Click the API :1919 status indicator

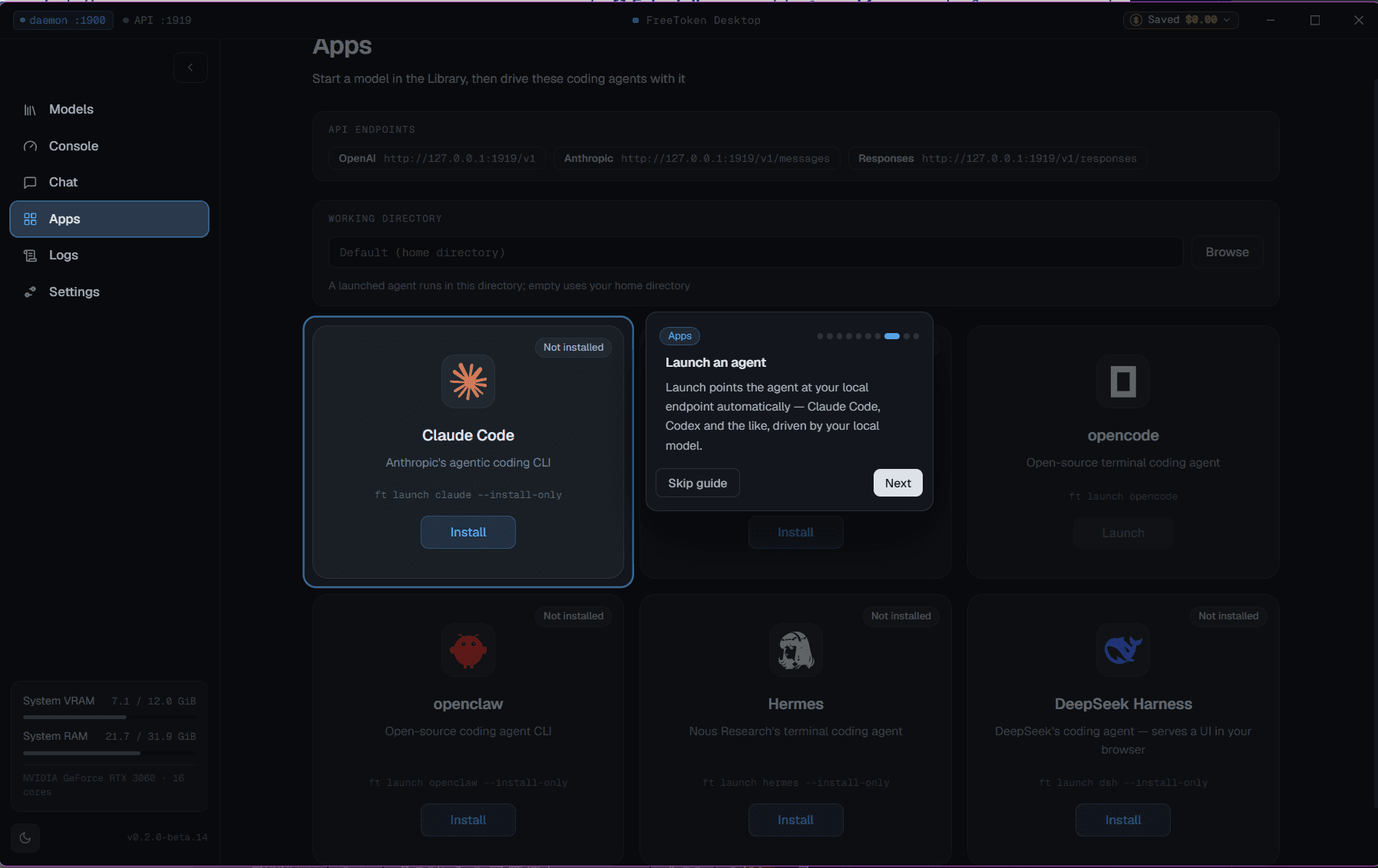[x=157, y=20]
